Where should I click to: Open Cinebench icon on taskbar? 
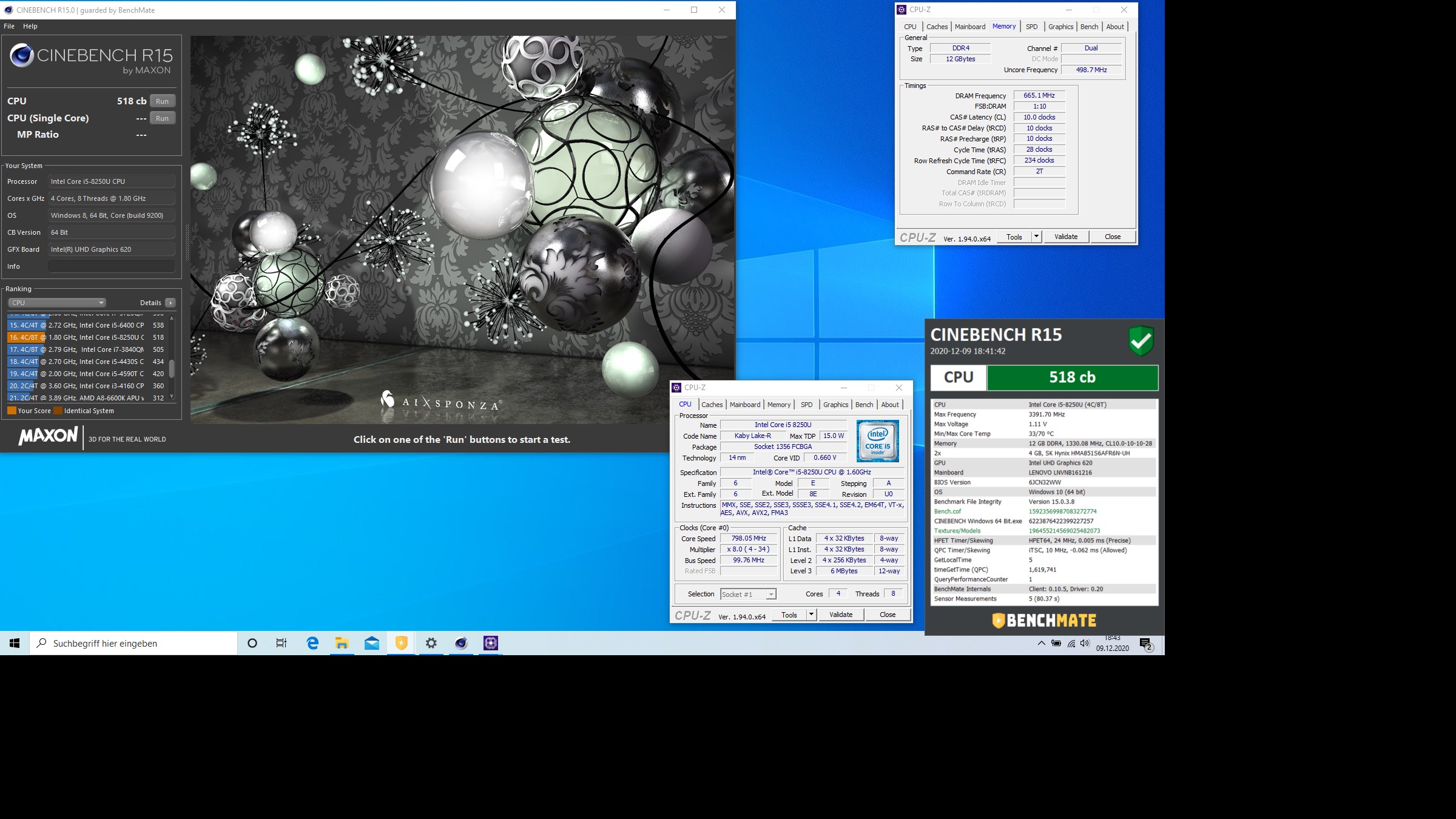tap(460, 643)
